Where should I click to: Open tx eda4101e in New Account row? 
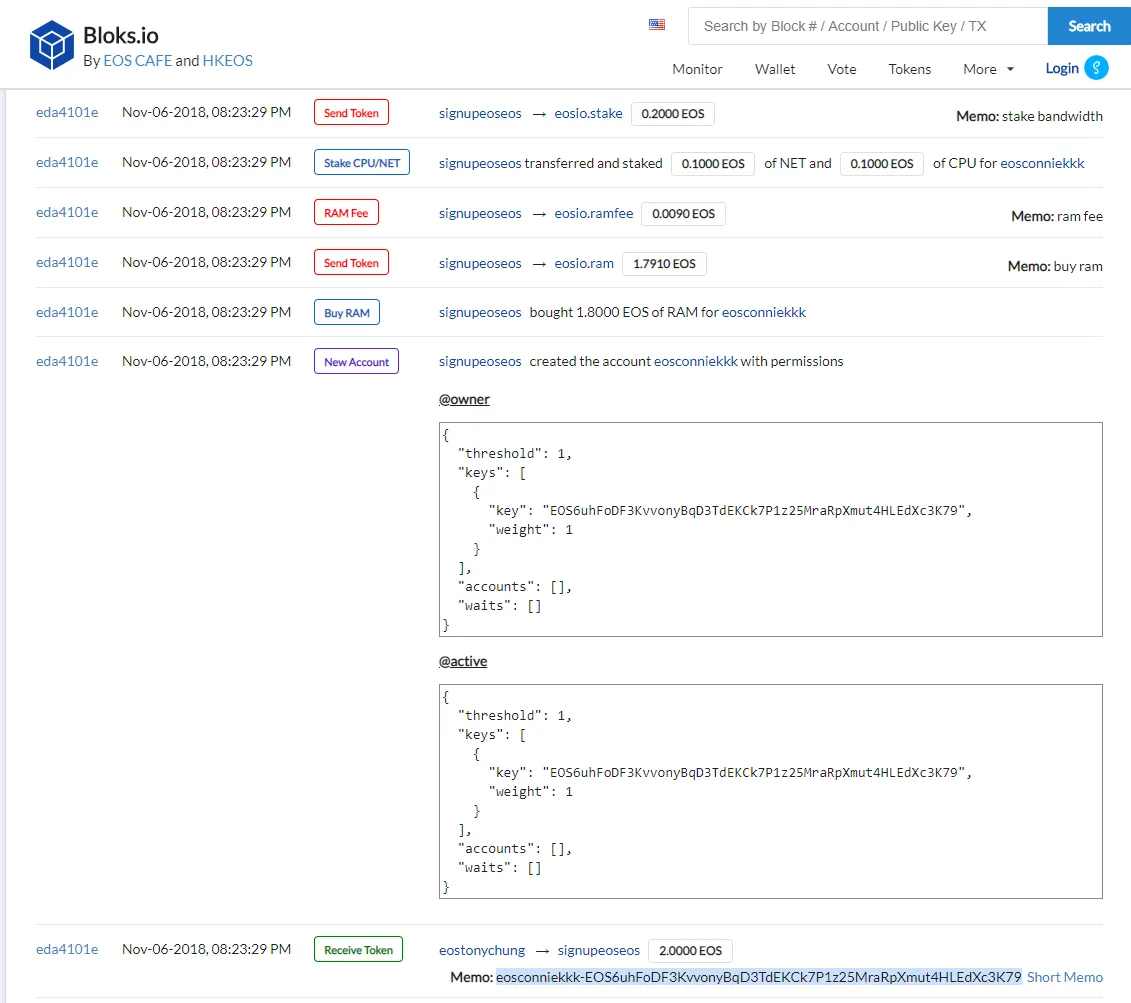coord(67,361)
